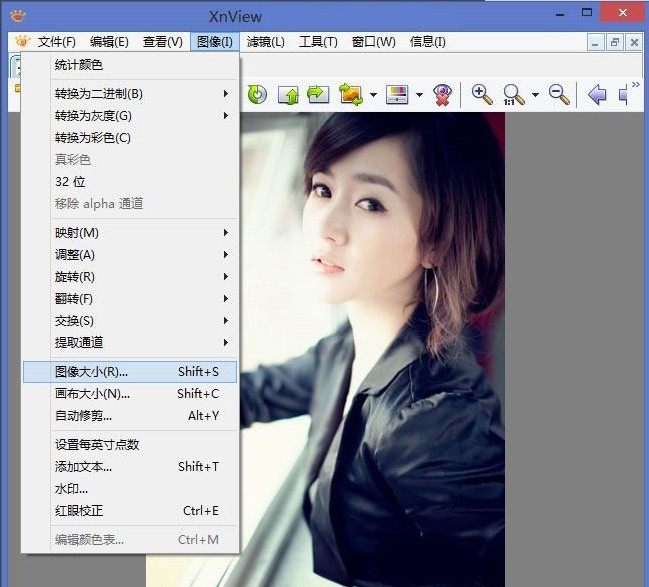649x587 pixels.
Task: Open the 编辑(E) menu
Action: (109, 42)
